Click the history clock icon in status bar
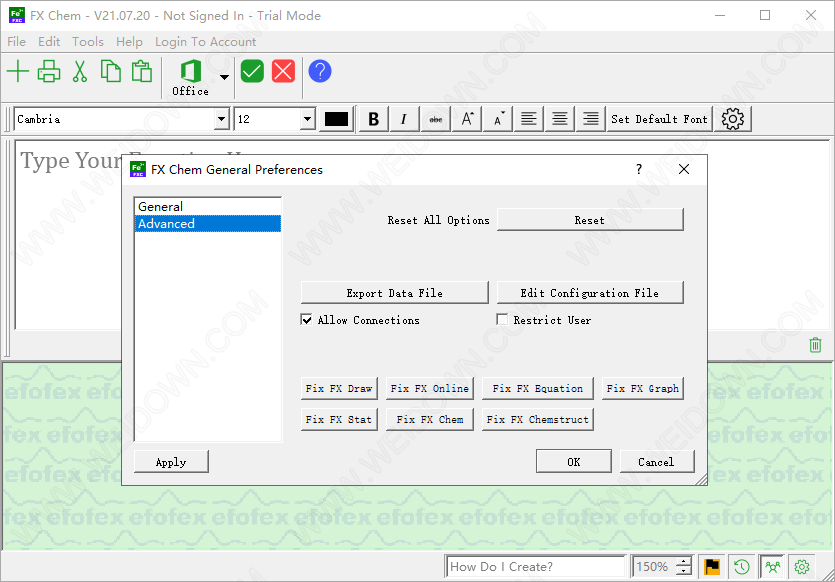The image size is (835, 582). click(742, 567)
